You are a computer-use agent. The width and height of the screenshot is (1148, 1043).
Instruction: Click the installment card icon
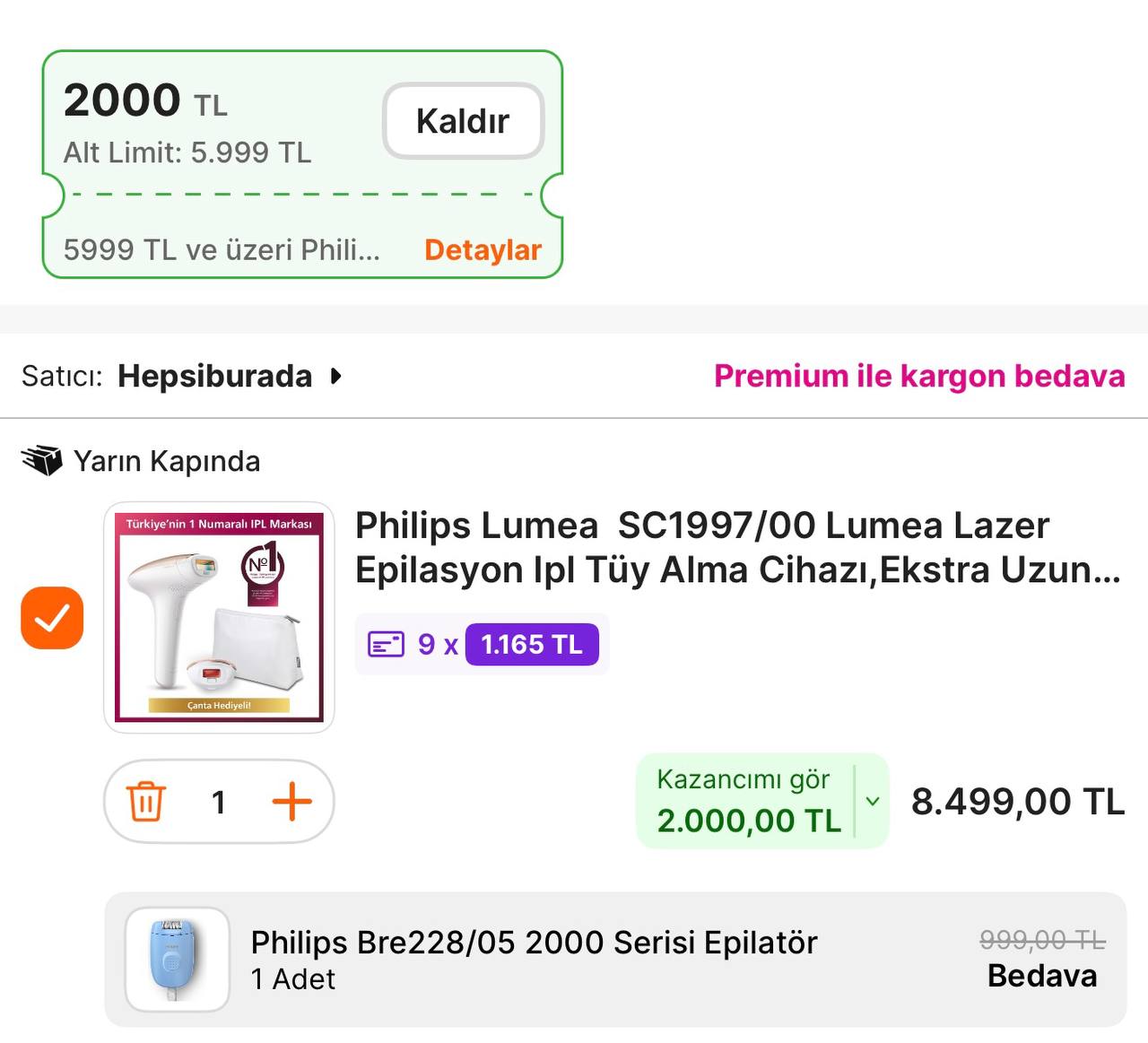[x=387, y=644]
